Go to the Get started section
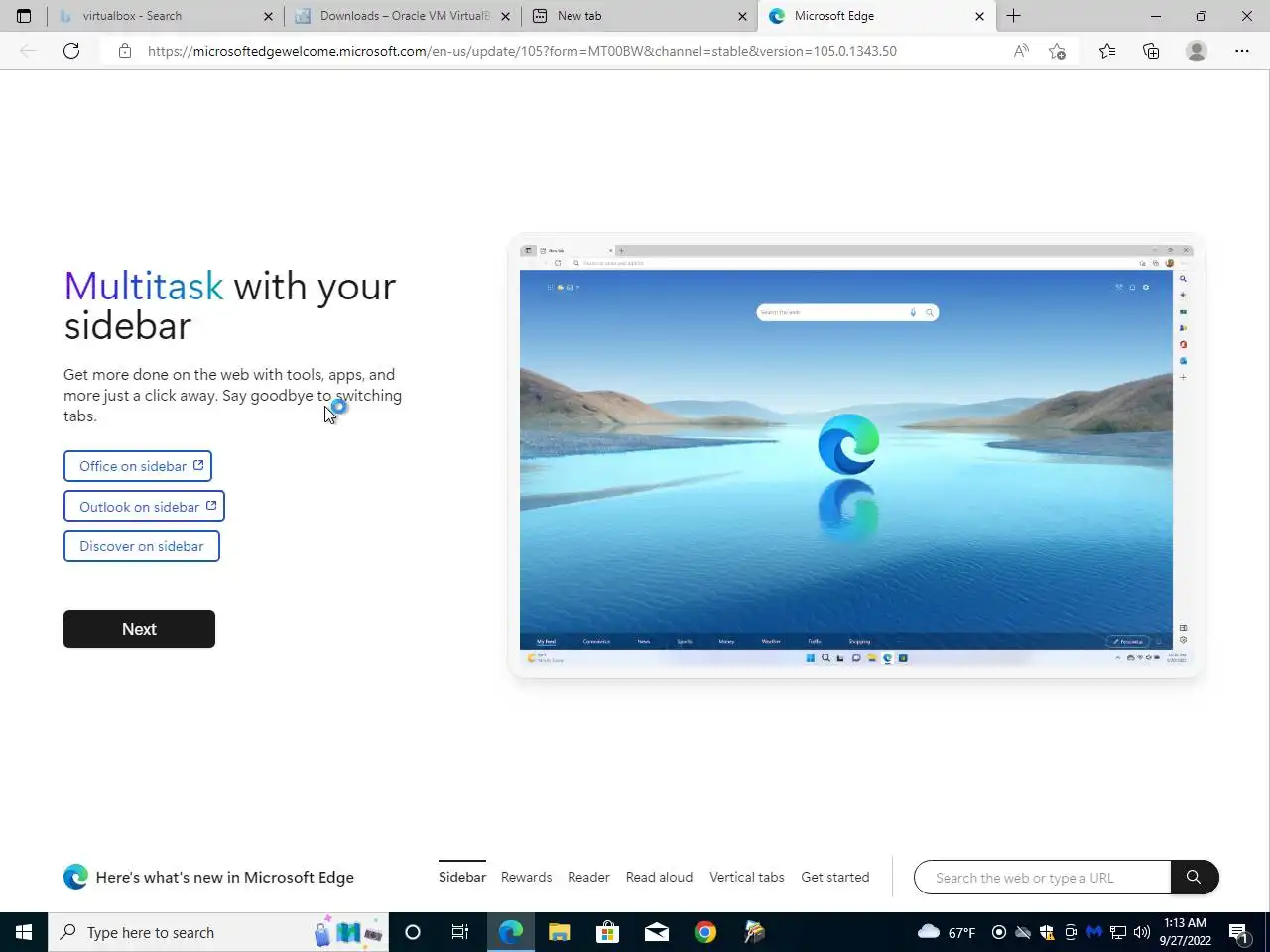 [835, 877]
